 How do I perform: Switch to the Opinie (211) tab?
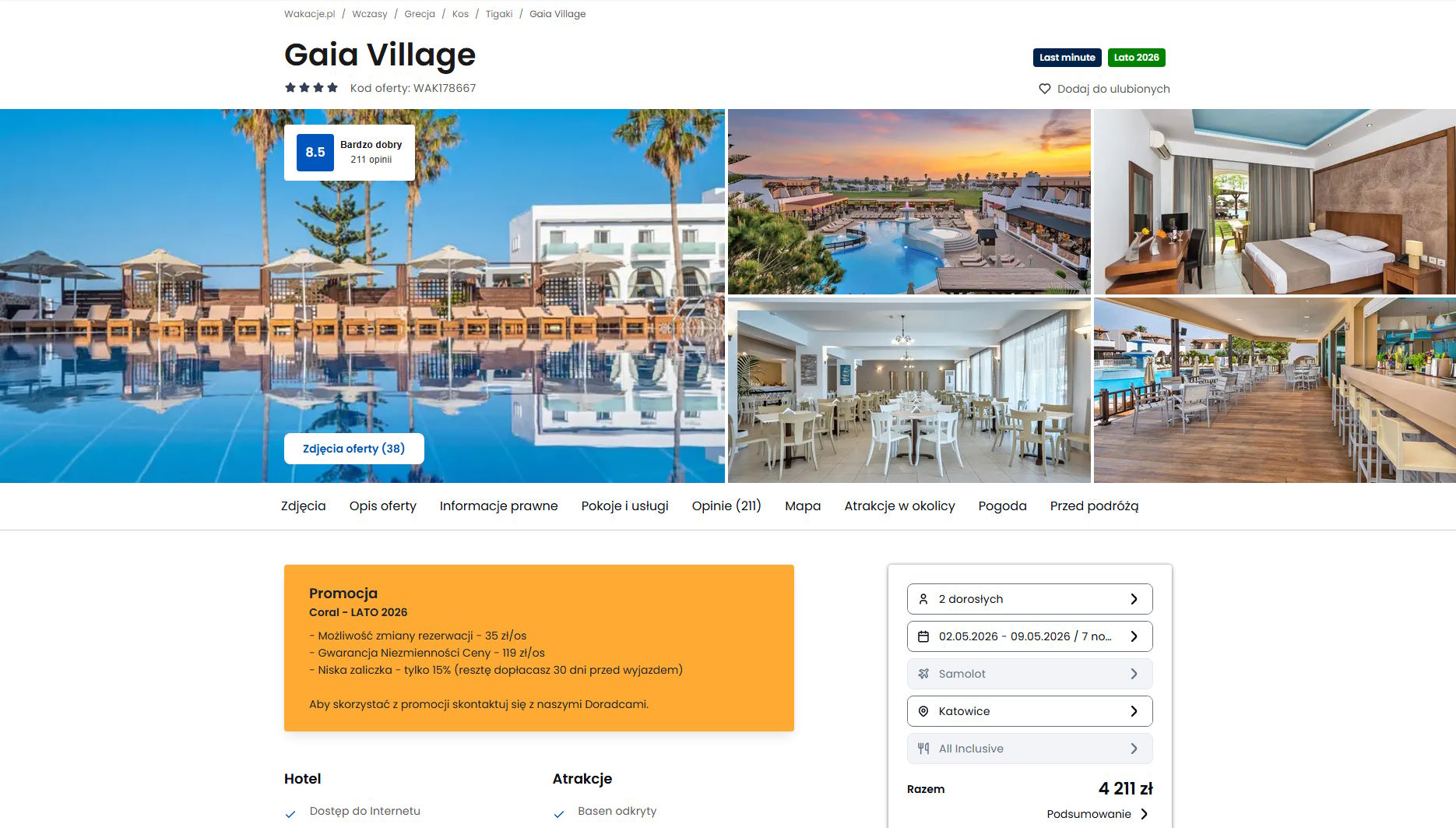point(726,506)
